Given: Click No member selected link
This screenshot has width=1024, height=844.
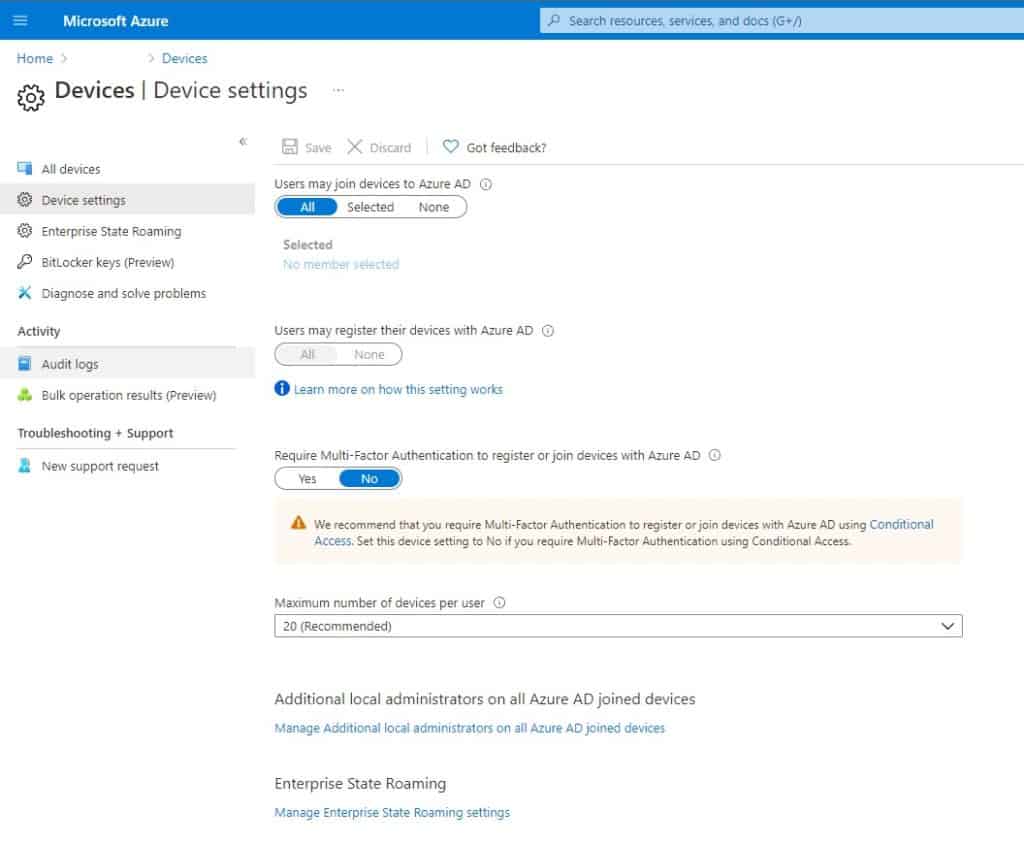Looking at the screenshot, I should 341,264.
